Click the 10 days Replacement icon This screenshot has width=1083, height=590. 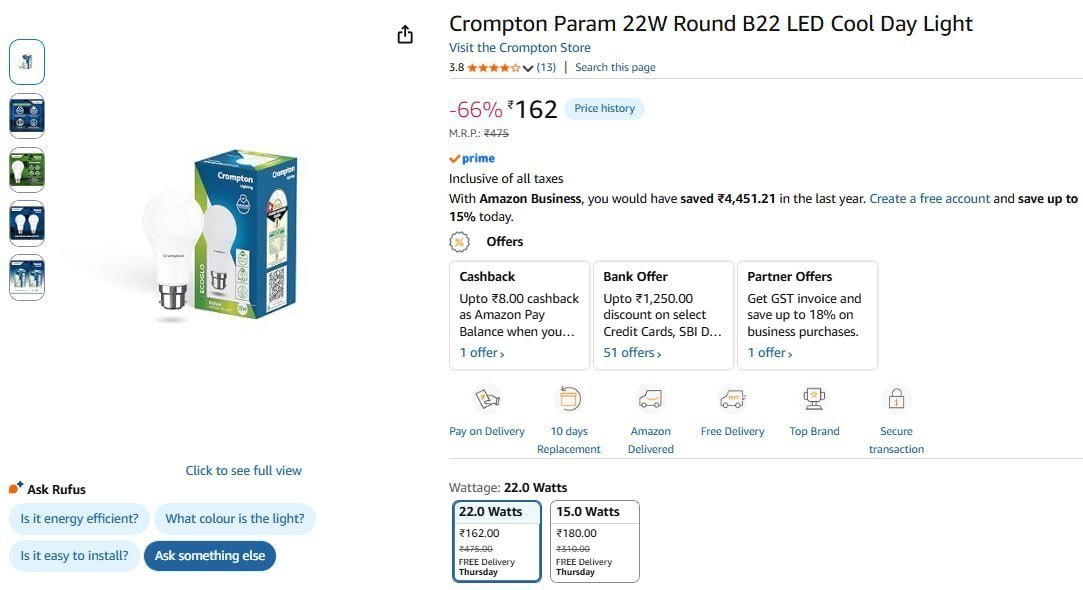[568, 399]
